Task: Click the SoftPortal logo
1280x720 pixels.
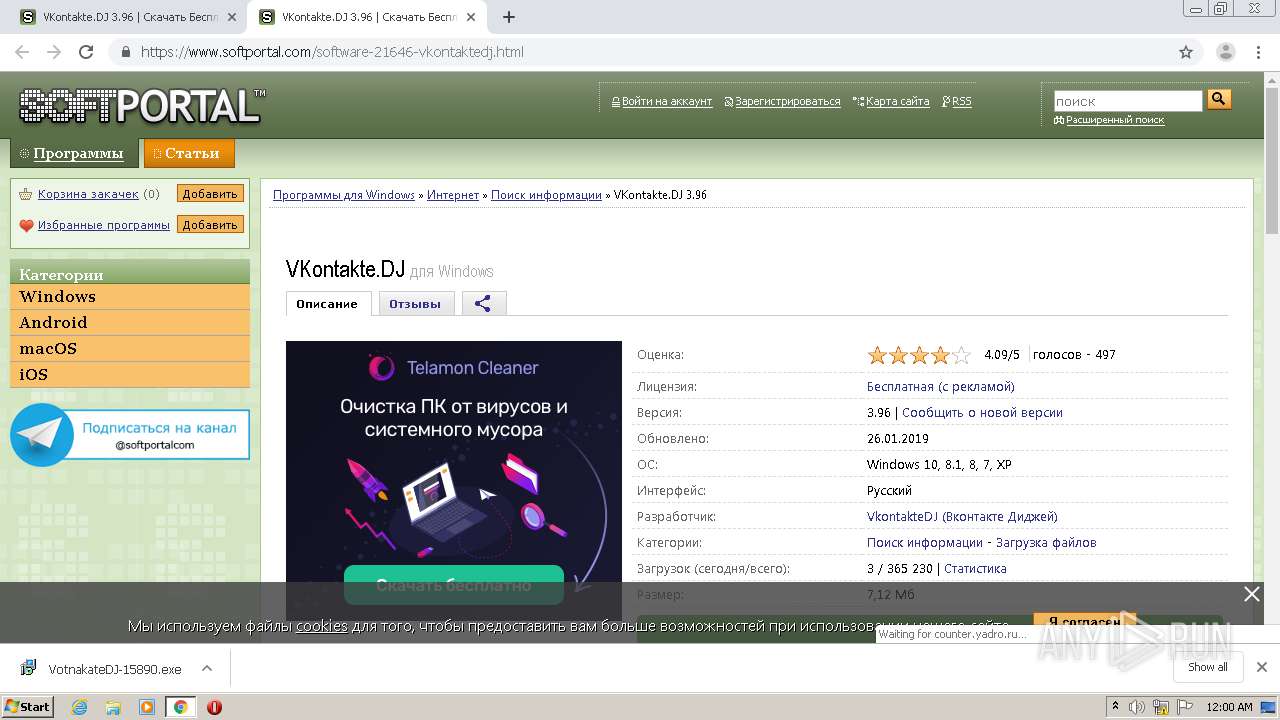Action: (142, 105)
